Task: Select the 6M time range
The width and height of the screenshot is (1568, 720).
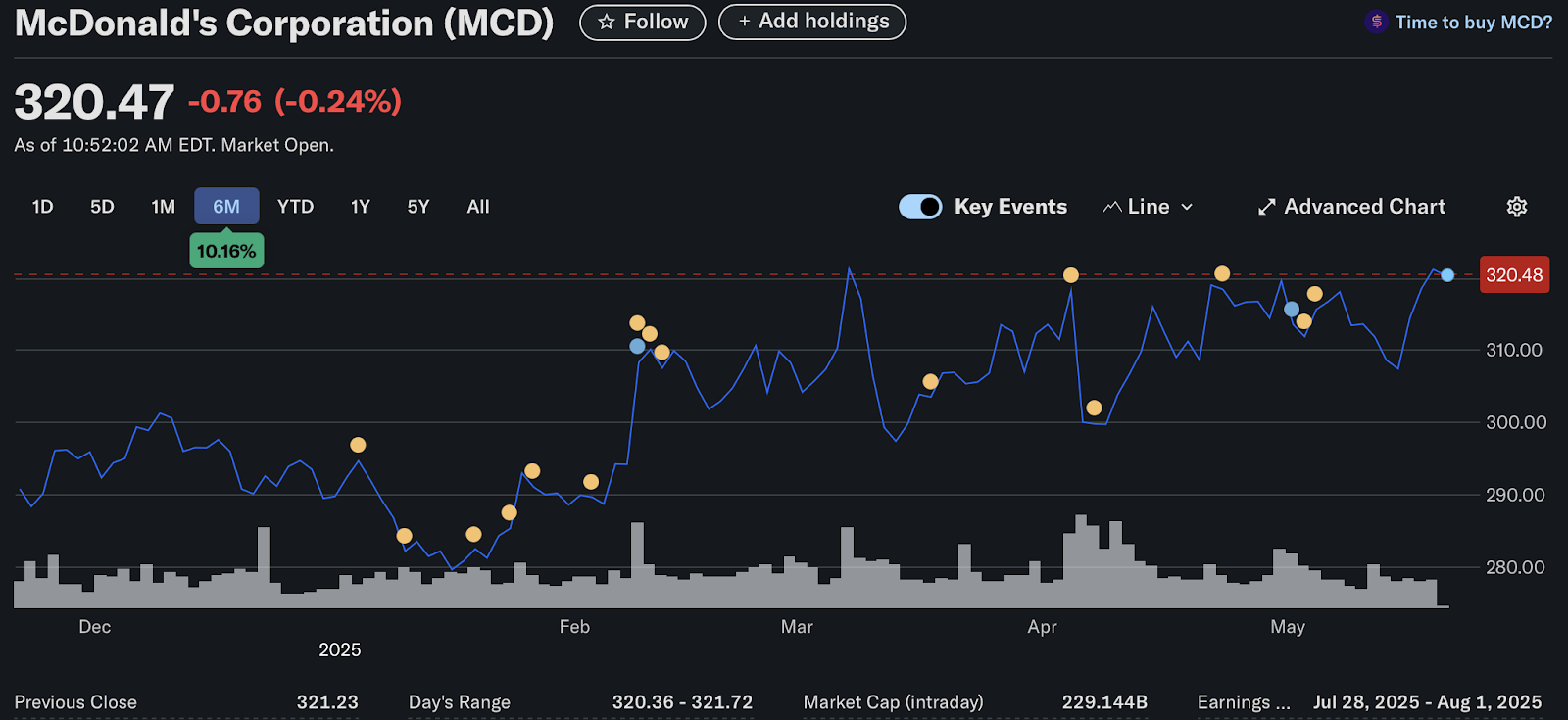Action: pyautogui.click(x=226, y=207)
